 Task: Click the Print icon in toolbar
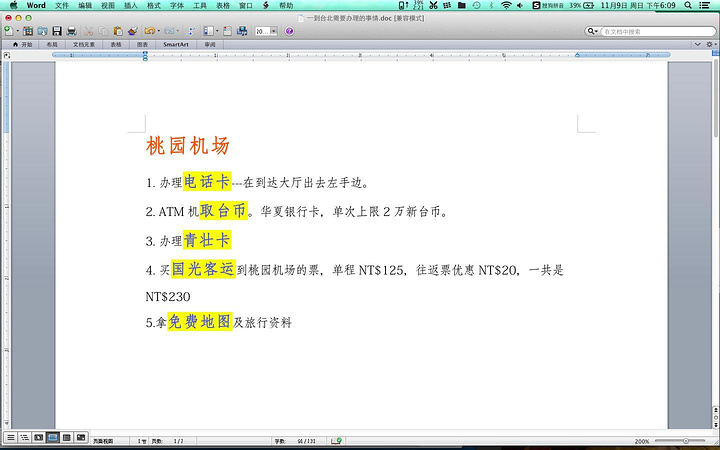(x=71, y=31)
